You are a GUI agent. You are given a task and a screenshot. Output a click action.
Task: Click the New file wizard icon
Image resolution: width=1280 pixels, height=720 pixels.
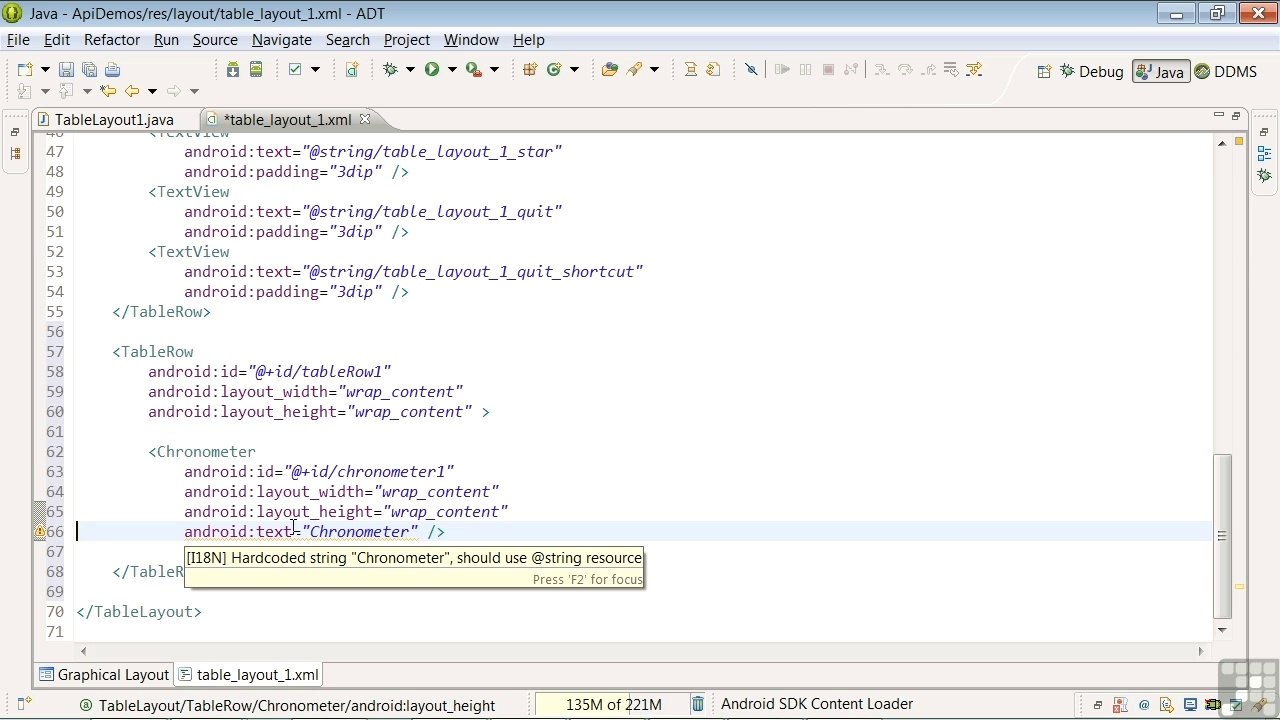coord(25,69)
